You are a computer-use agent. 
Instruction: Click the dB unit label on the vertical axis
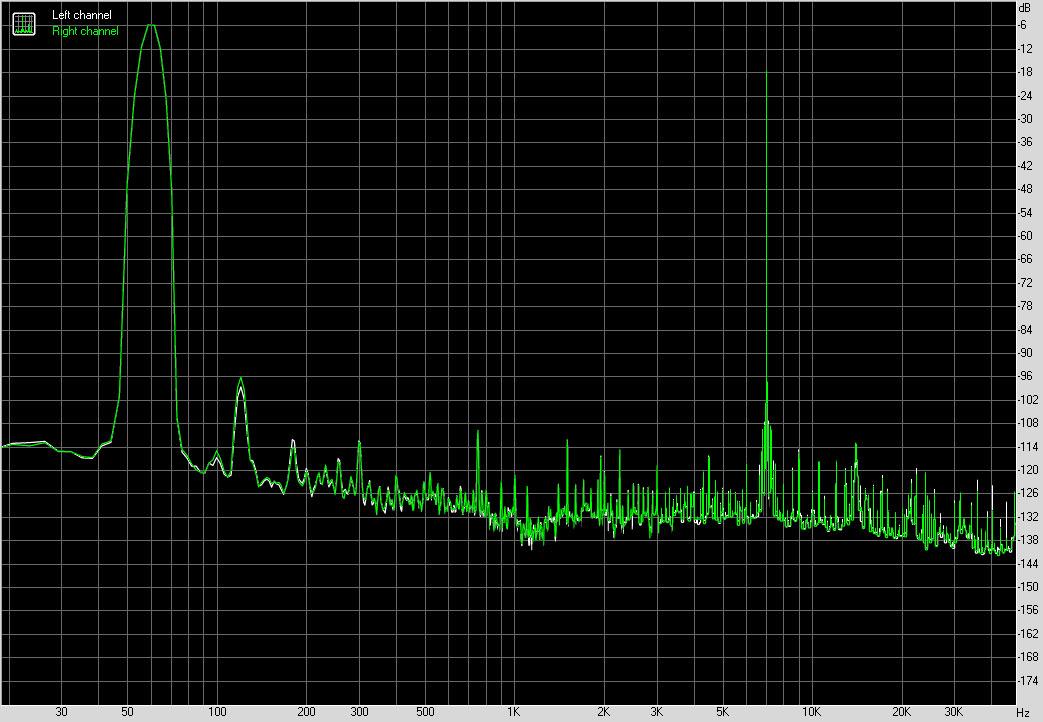[1023, 8]
